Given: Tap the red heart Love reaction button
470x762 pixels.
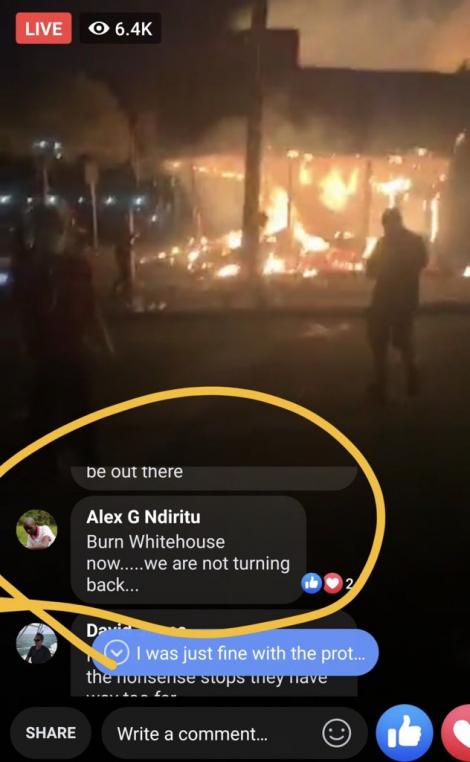Looking at the screenshot, I should [x=456, y=733].
